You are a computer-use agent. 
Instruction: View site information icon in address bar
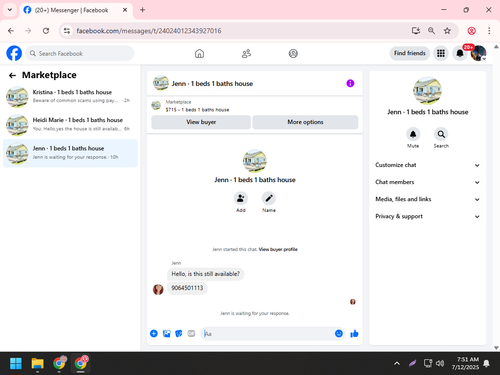point(67,31)
